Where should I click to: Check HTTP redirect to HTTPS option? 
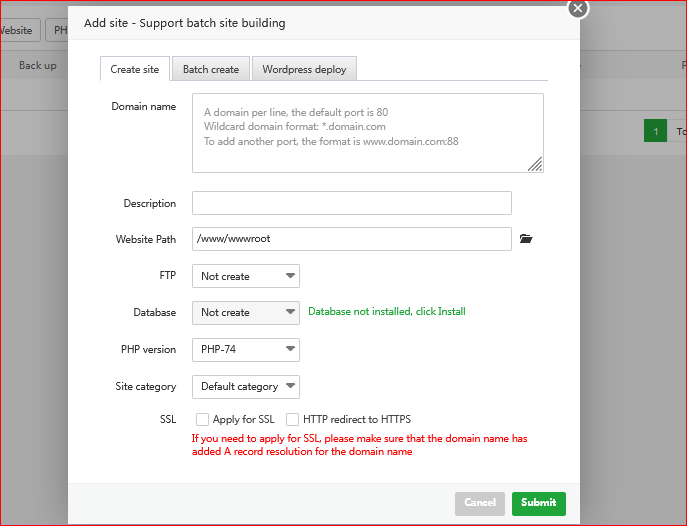tap(293, 419)
